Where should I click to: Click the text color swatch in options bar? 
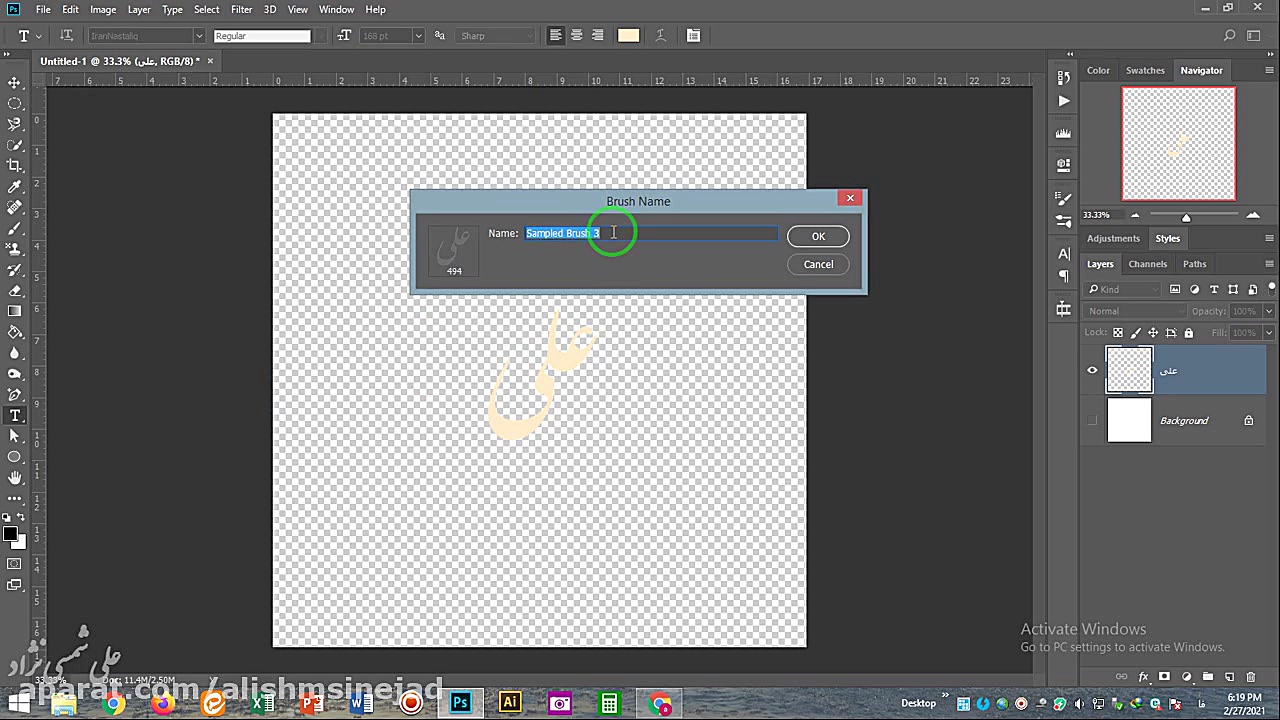pyautogui.click(x=628, y=36)
